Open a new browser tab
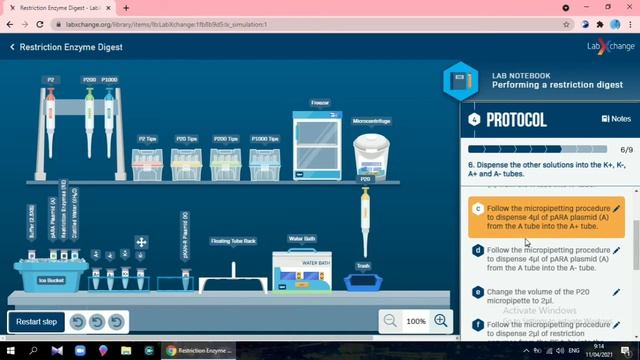The width and height of the screenshot is (640, 360). [x=126, y=8]
